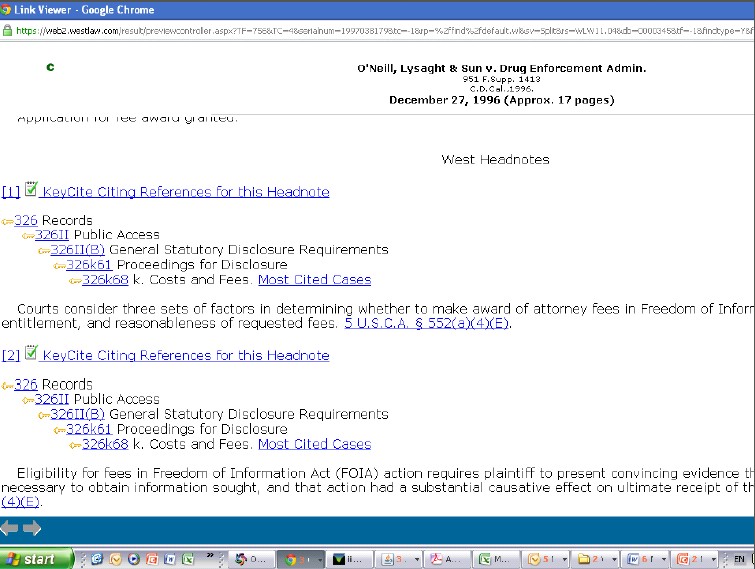Click the citation 951 F.Supp. 1413
This screenshot has height=569, width=755.
point(501,79)
